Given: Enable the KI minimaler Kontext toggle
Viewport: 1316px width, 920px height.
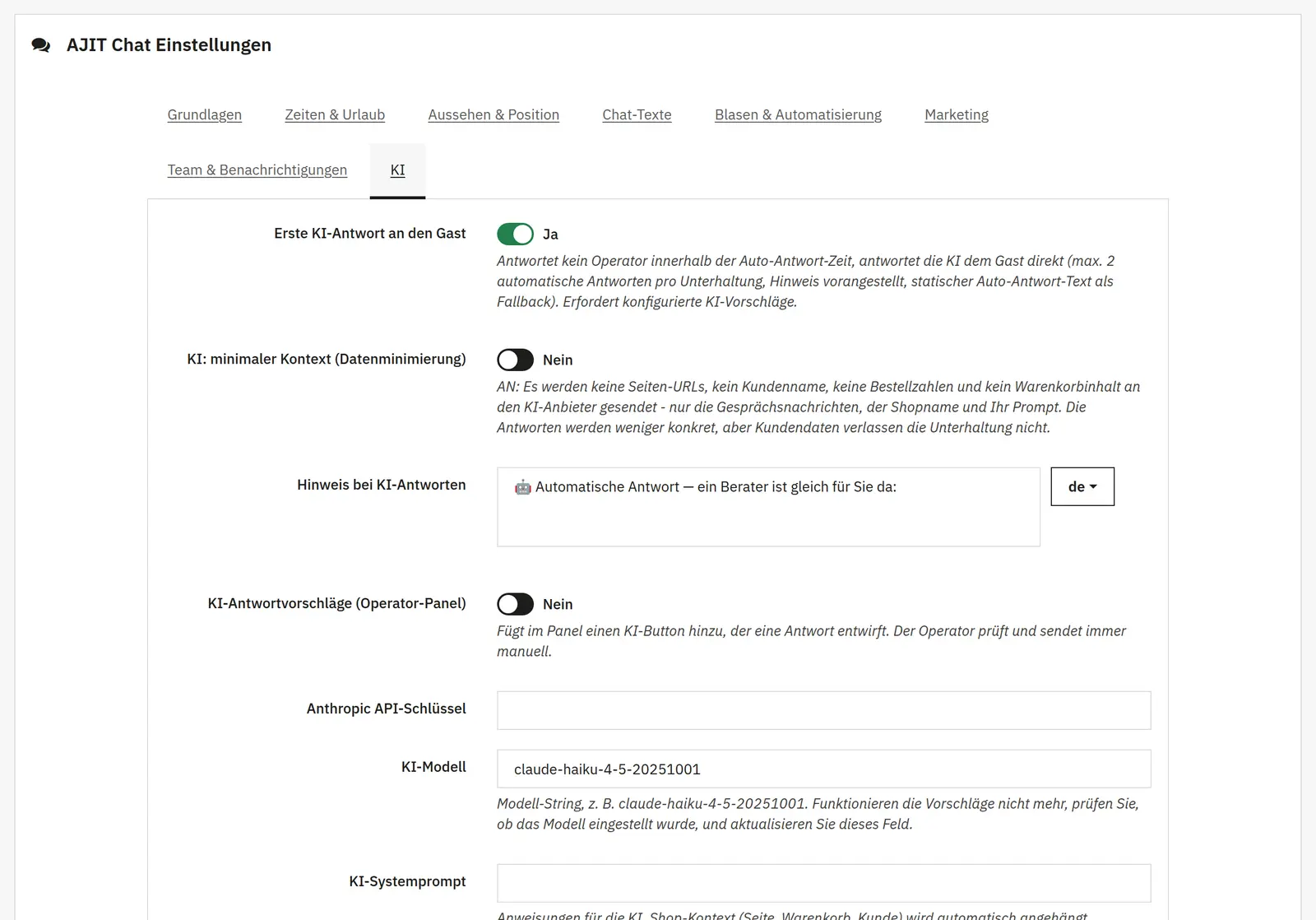Looking at the screenshot, I should pyautogui.click(x=515, y=360).
